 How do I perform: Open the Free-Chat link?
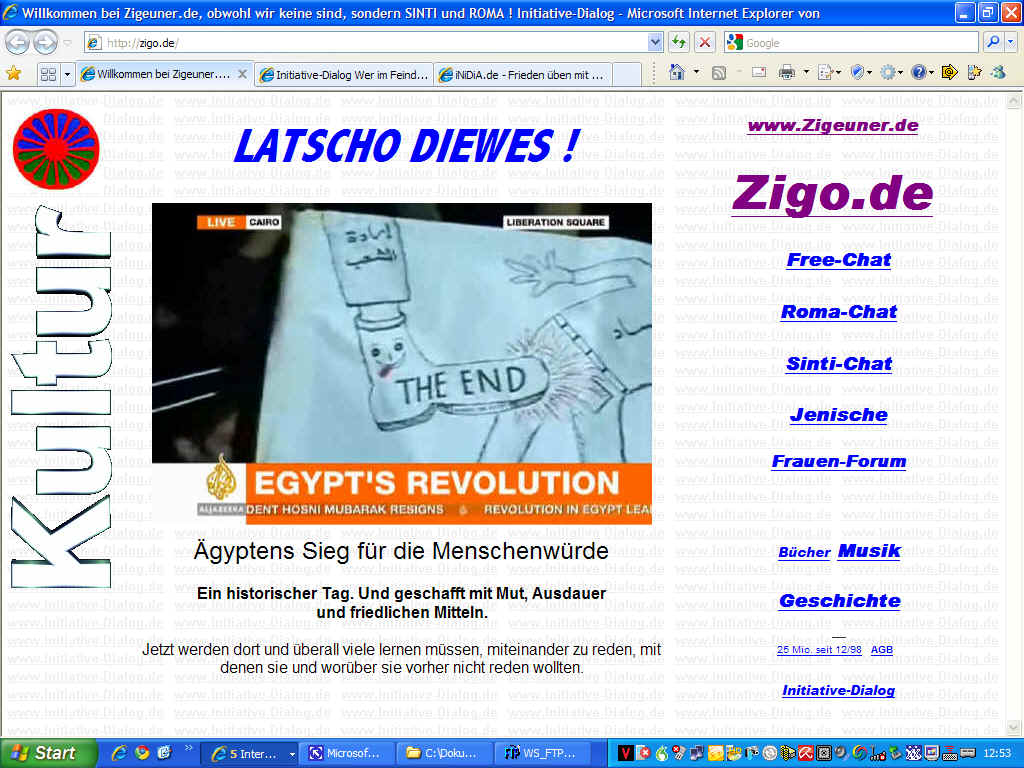pos(839,260)
